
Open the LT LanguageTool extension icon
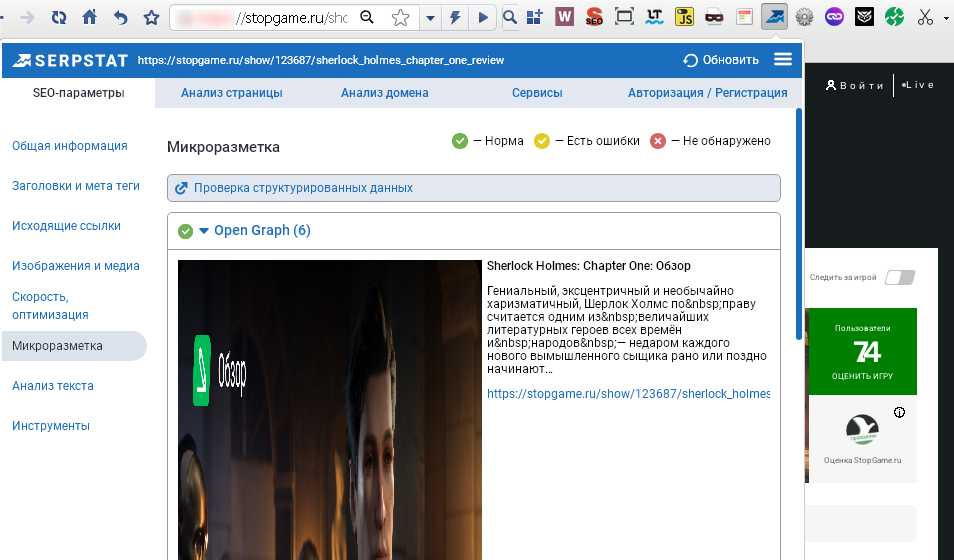655,17
